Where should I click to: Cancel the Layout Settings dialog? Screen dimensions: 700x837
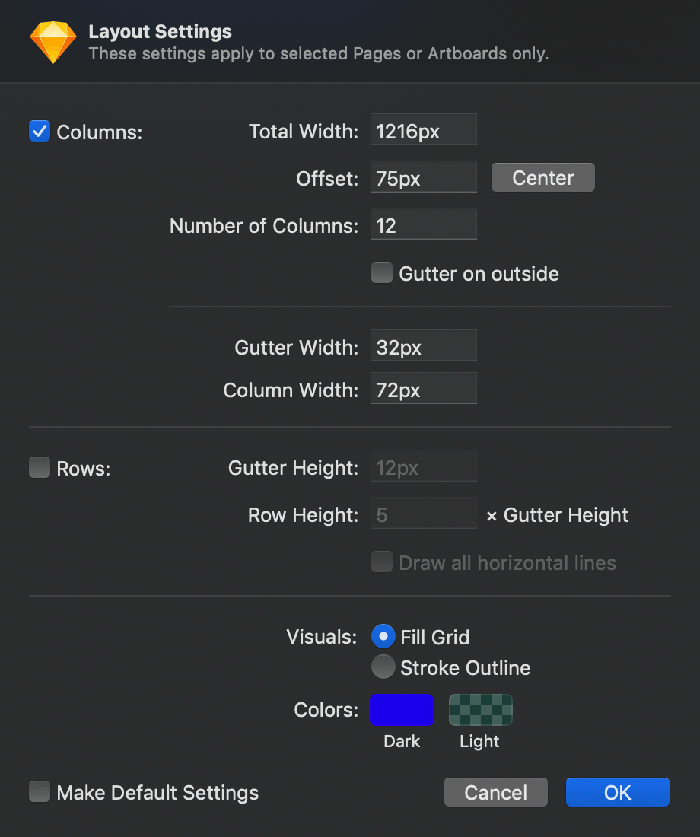pos(496,792)
